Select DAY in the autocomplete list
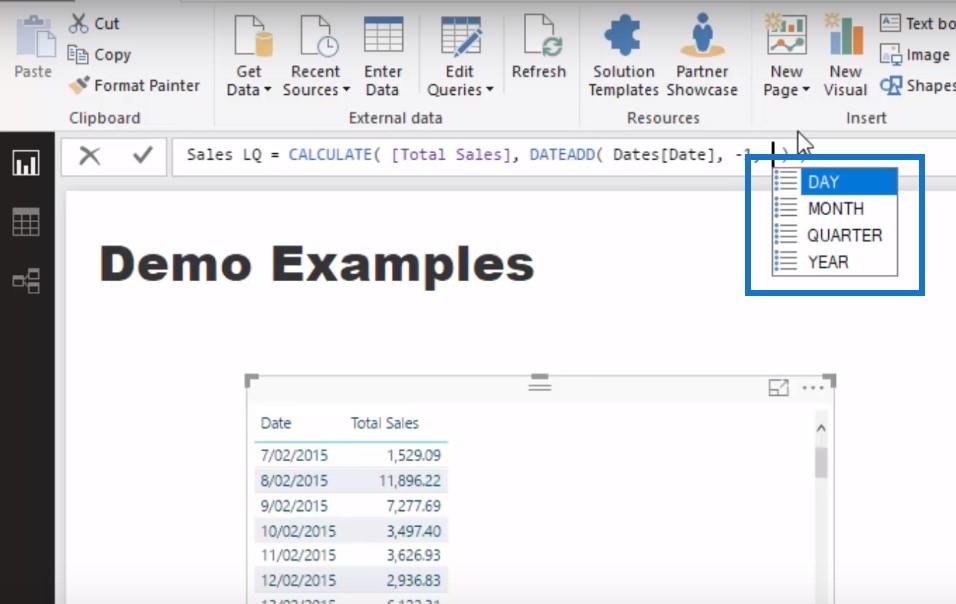 click(835, 182)
